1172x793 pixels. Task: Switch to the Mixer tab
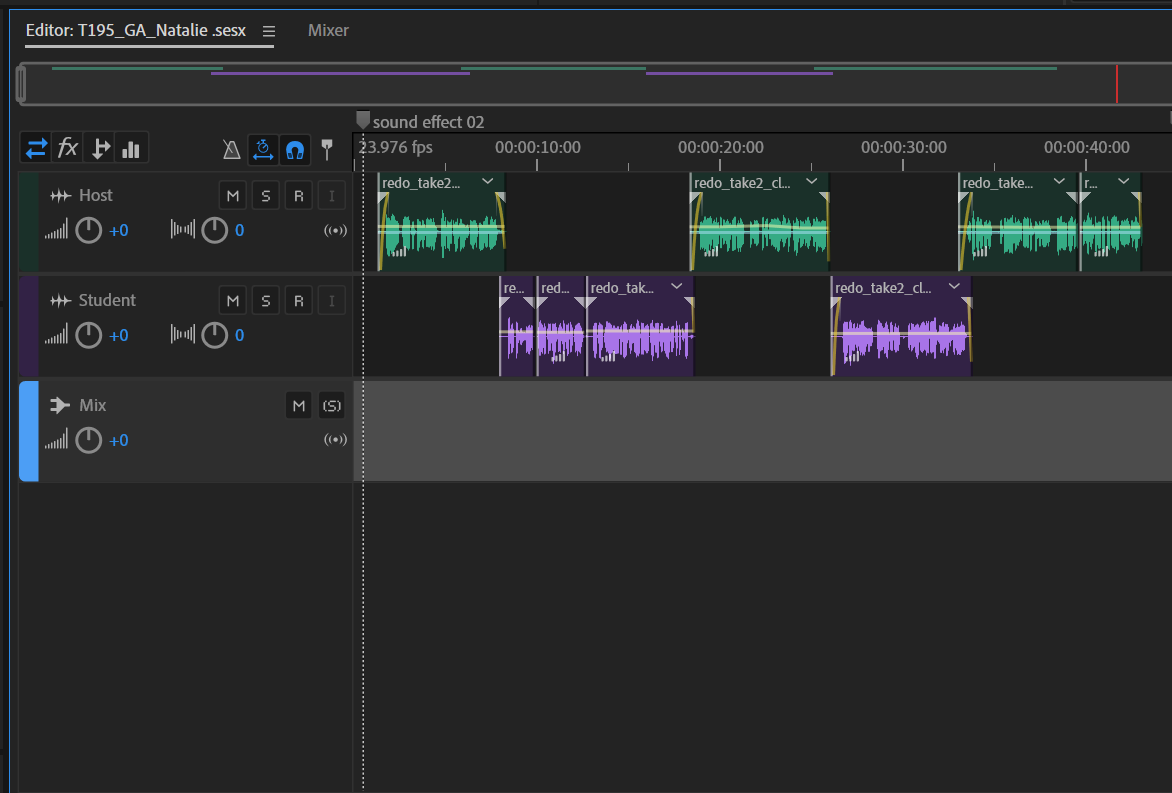[328, 30]
